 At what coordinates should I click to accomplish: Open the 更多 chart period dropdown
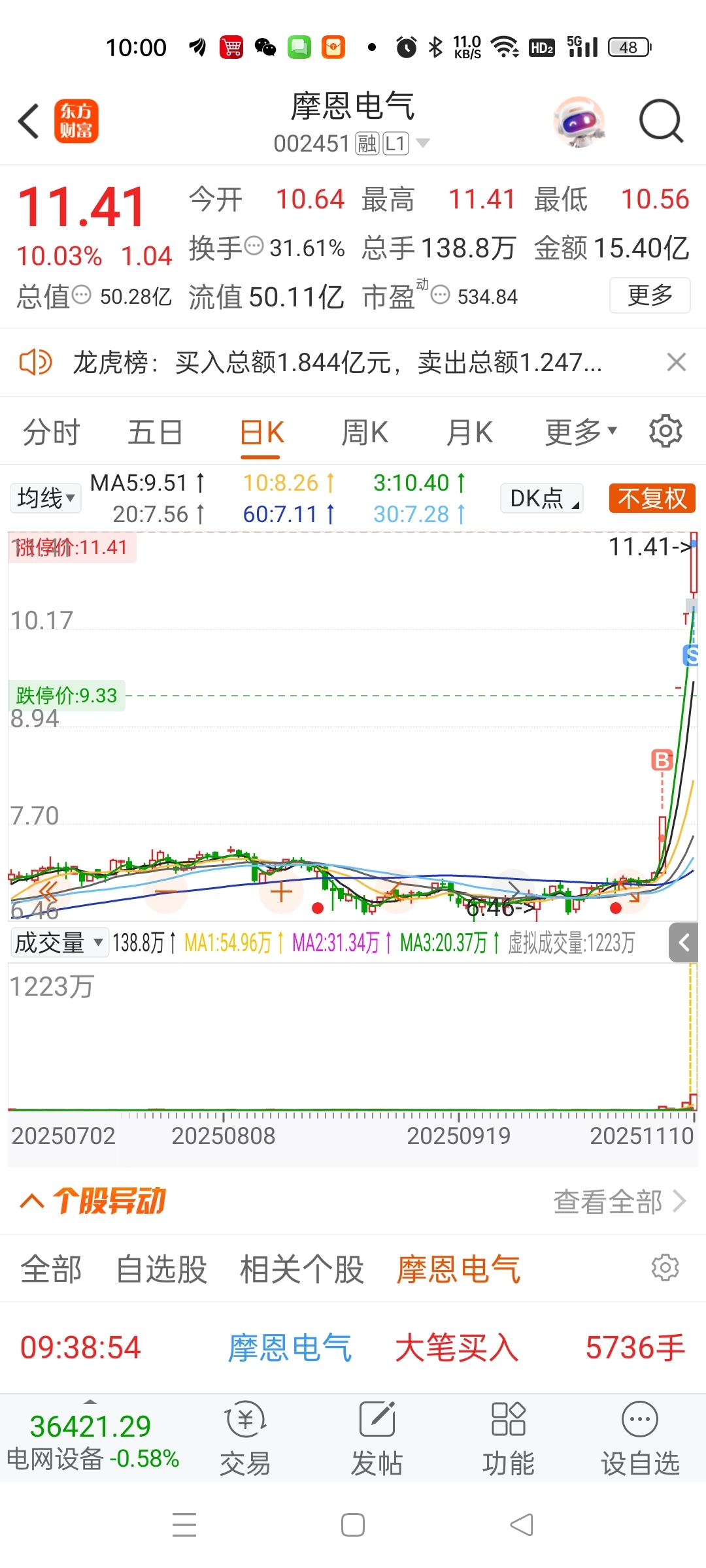[582, 431]
